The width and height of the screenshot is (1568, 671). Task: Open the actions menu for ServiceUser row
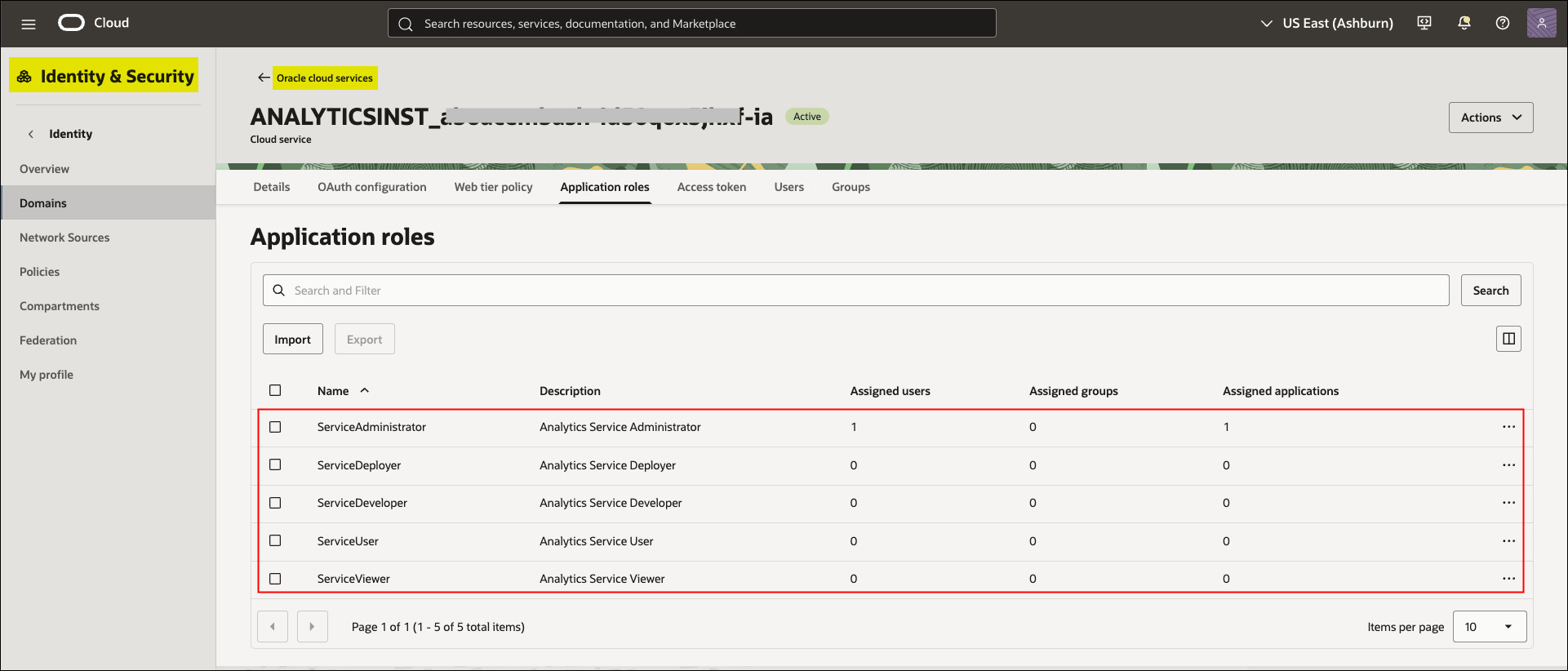tap(1508, 541)
